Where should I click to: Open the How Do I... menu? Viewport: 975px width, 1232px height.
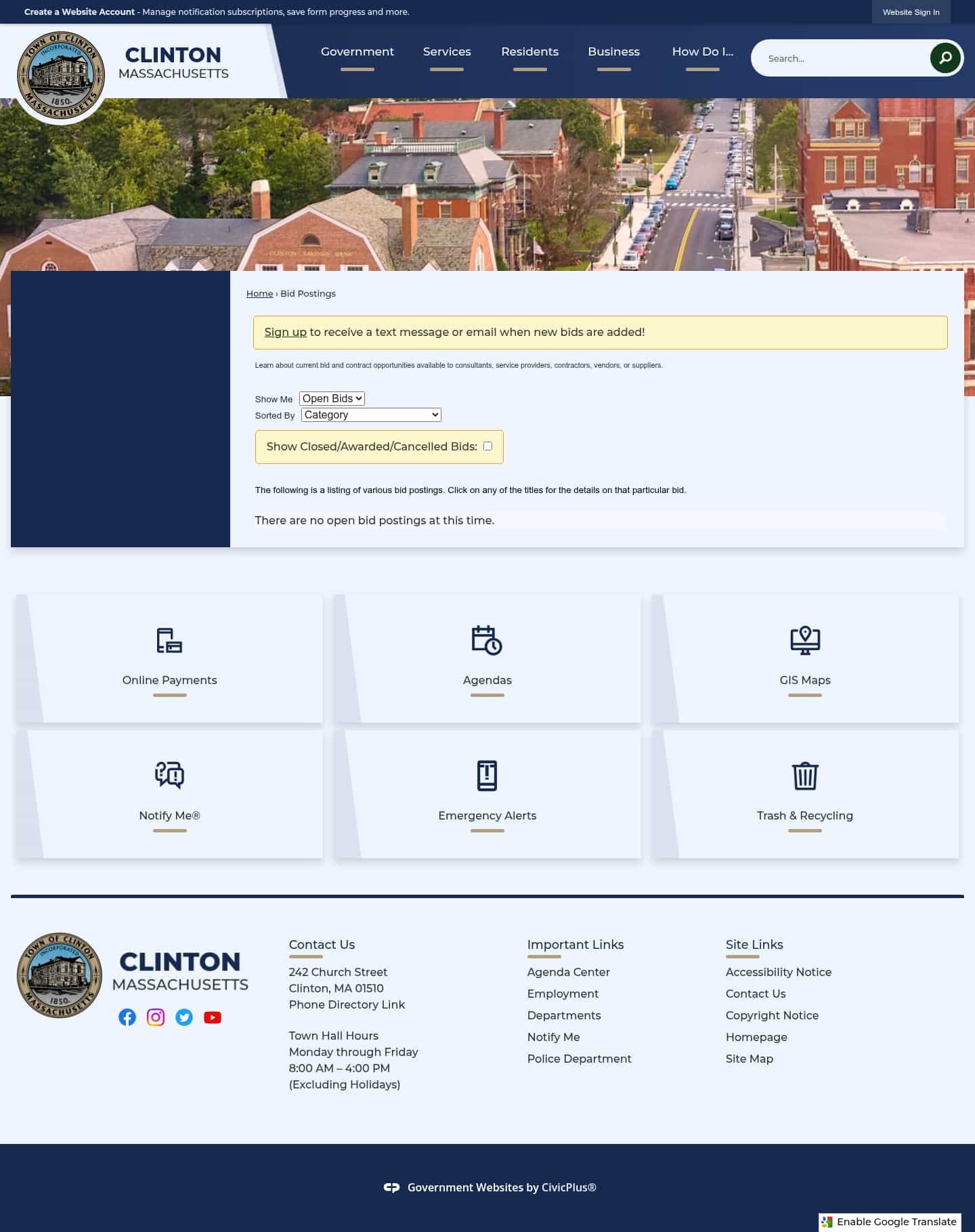click(703, 51)
